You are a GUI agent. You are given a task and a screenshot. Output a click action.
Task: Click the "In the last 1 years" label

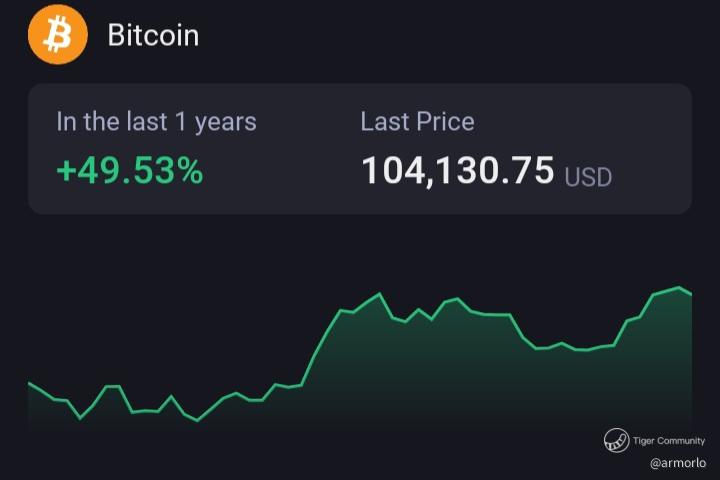pyautogui.click(x=156, y=122)
